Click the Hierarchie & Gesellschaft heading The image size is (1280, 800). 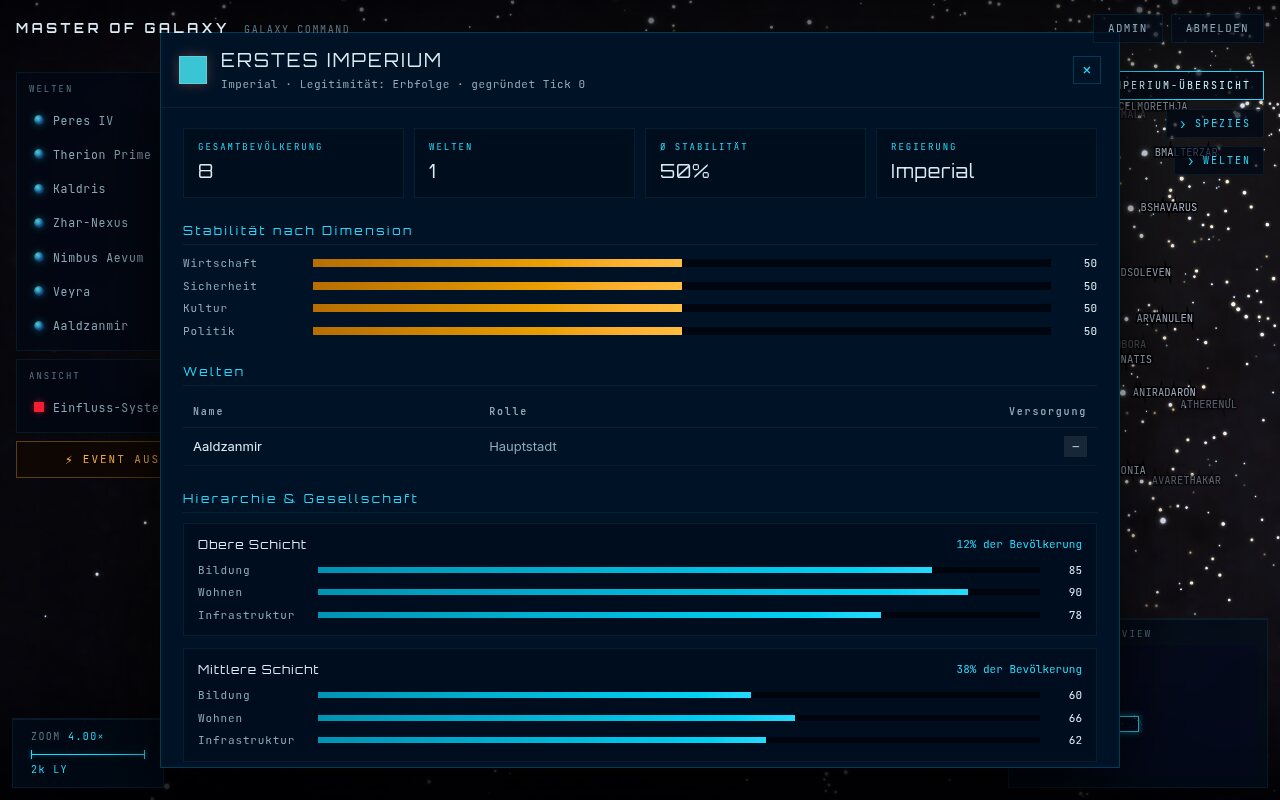coord(300,498)
